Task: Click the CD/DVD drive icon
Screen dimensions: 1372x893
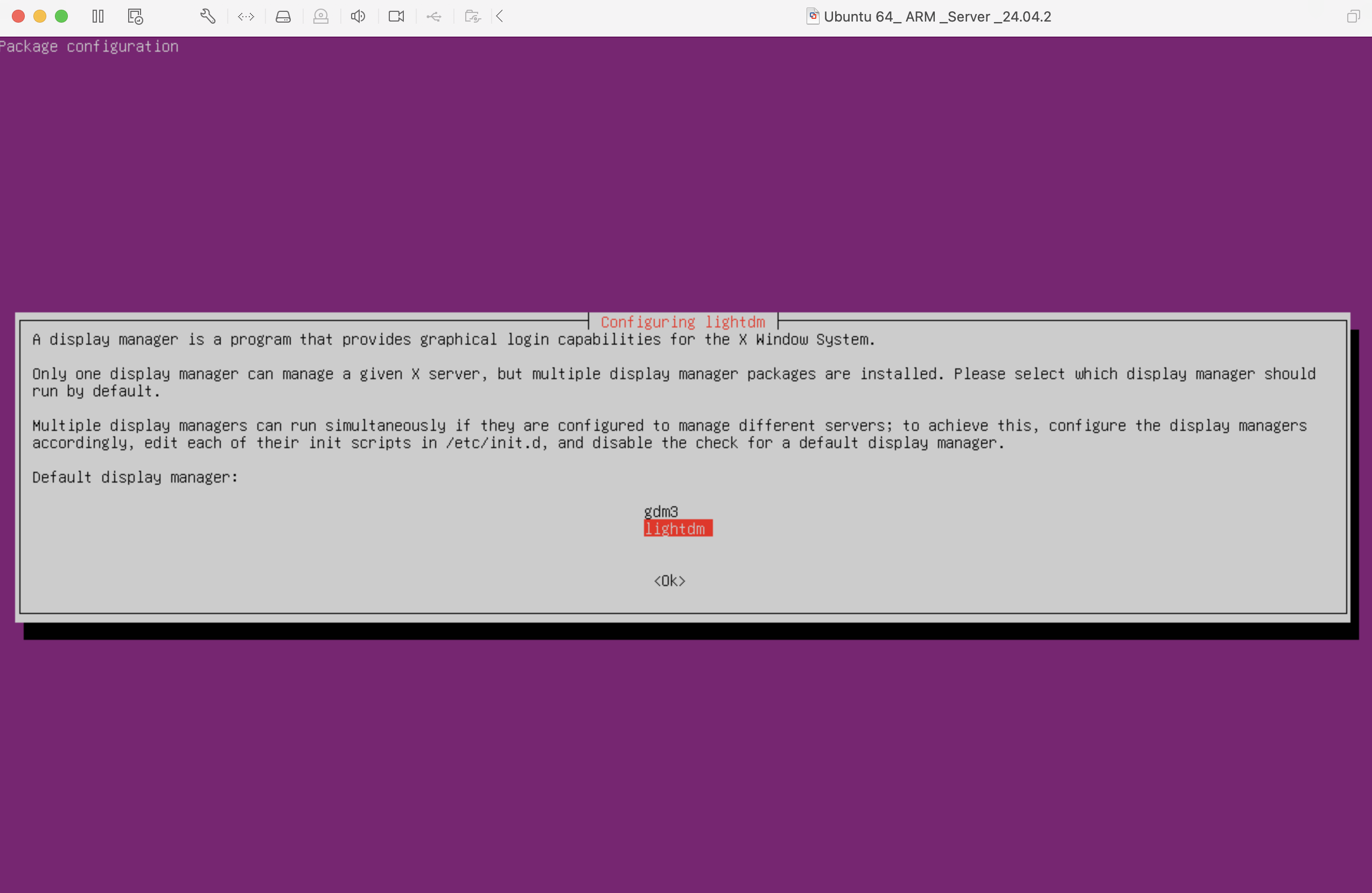Action: pos(321,17)
